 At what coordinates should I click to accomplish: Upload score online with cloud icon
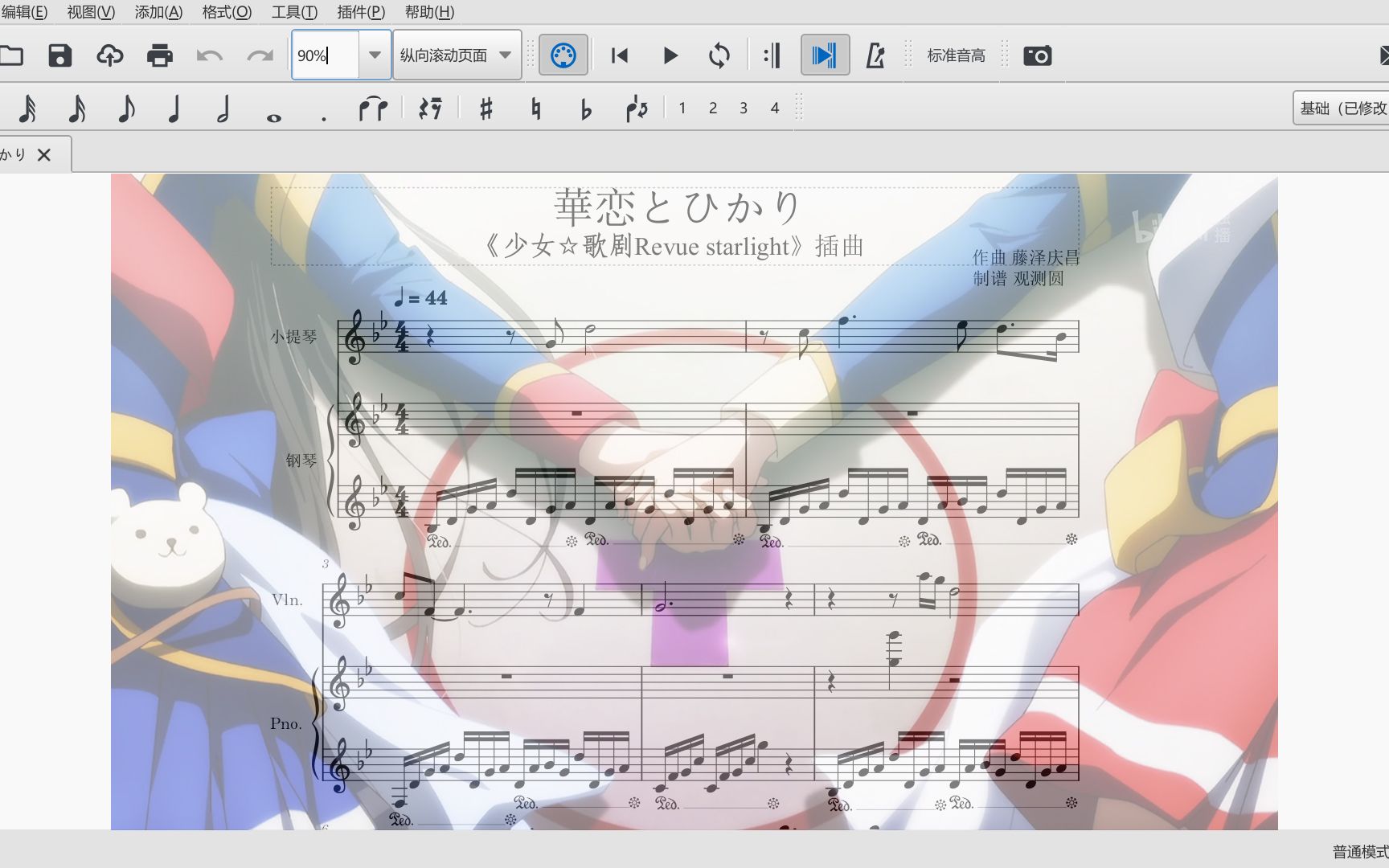(x=110, y=55)
